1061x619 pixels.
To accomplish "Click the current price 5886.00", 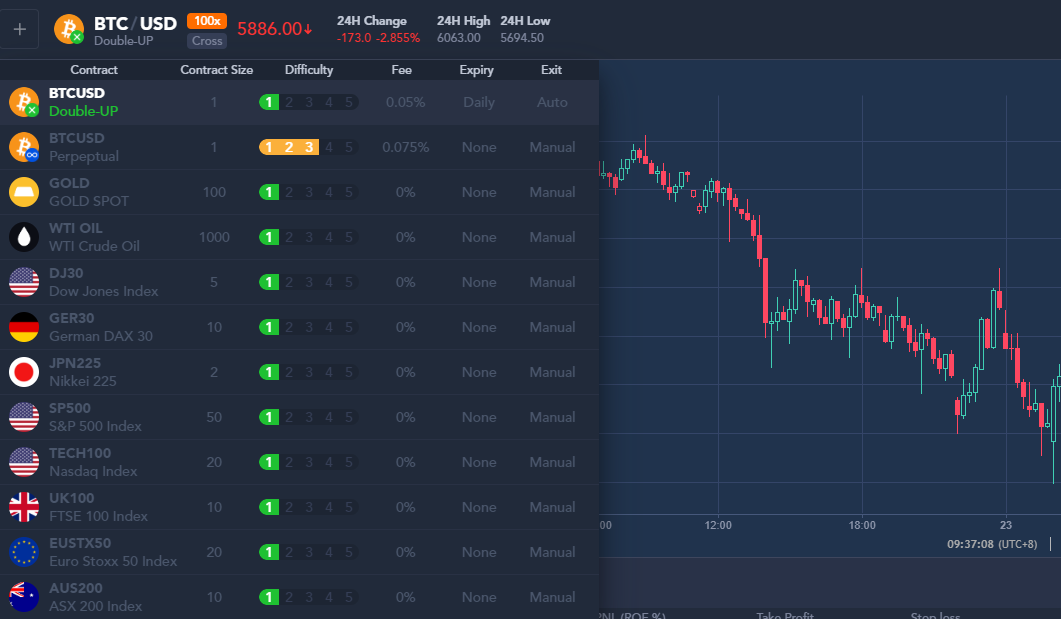I will pos(275,29).
